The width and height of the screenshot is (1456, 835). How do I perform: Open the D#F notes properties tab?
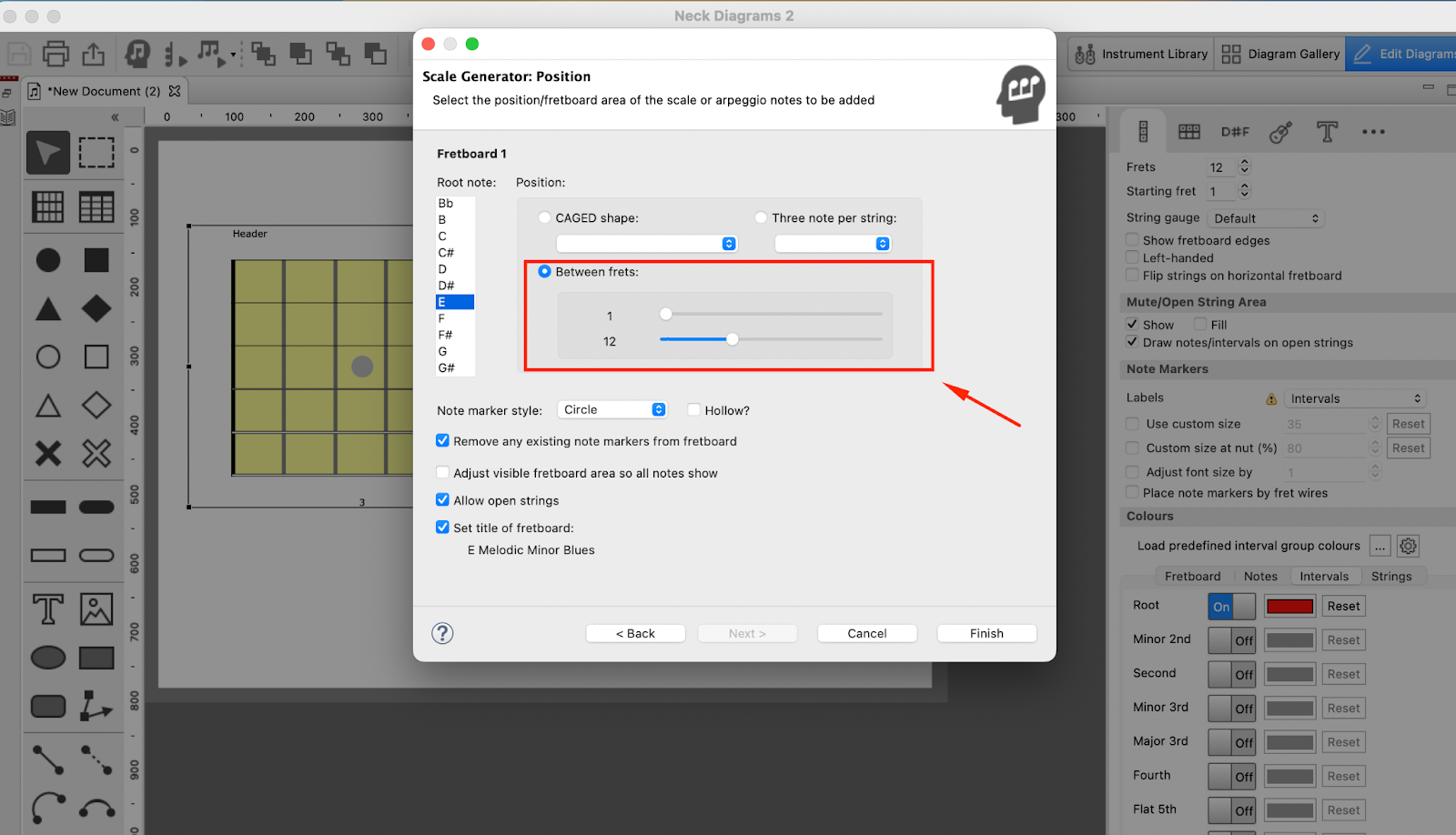tap(1235, 132)
